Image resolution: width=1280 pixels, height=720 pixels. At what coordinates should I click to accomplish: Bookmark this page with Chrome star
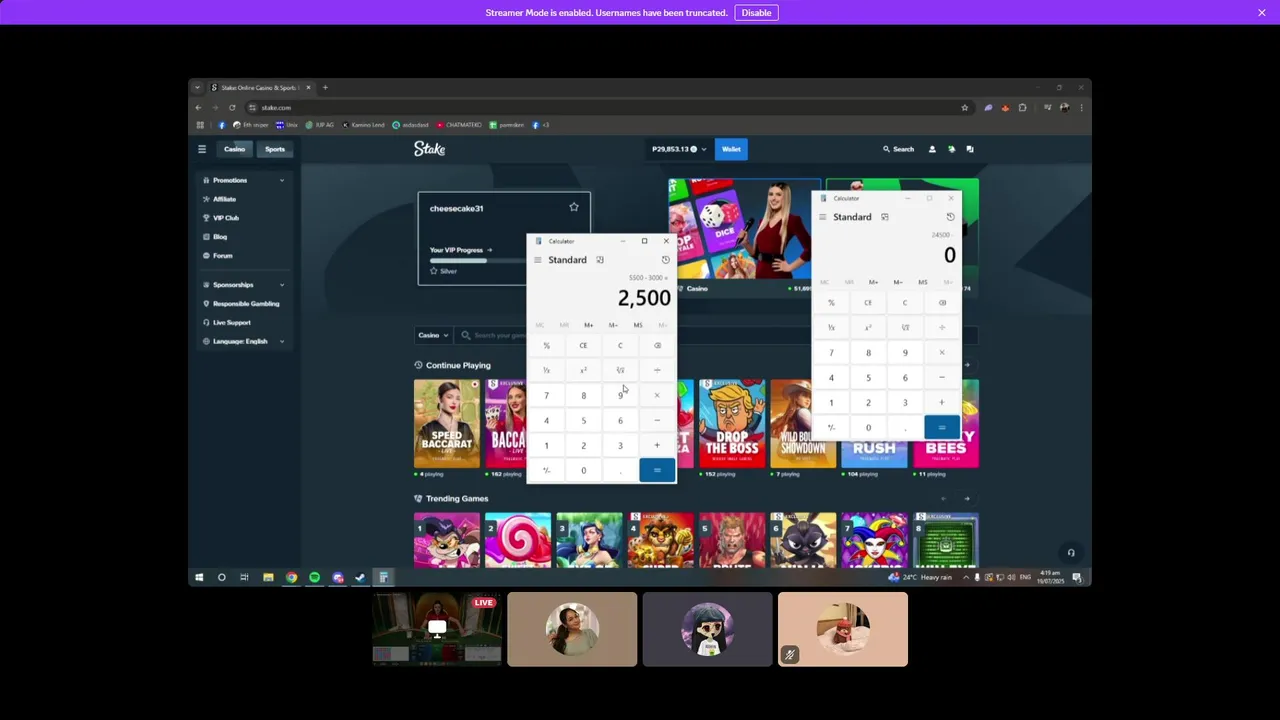964,107
